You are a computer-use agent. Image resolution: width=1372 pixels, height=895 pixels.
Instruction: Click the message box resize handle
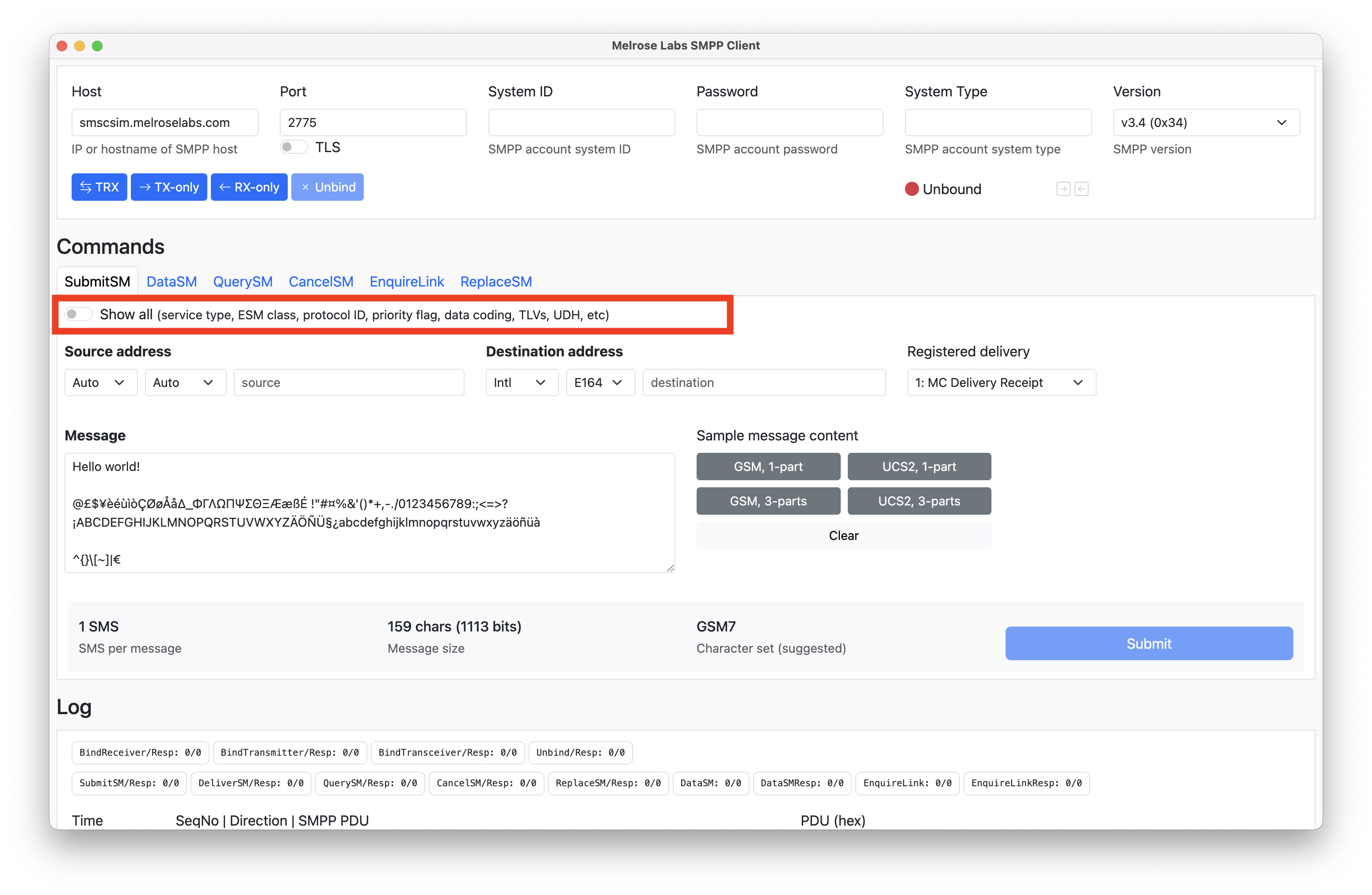click(x=670, y=568)
